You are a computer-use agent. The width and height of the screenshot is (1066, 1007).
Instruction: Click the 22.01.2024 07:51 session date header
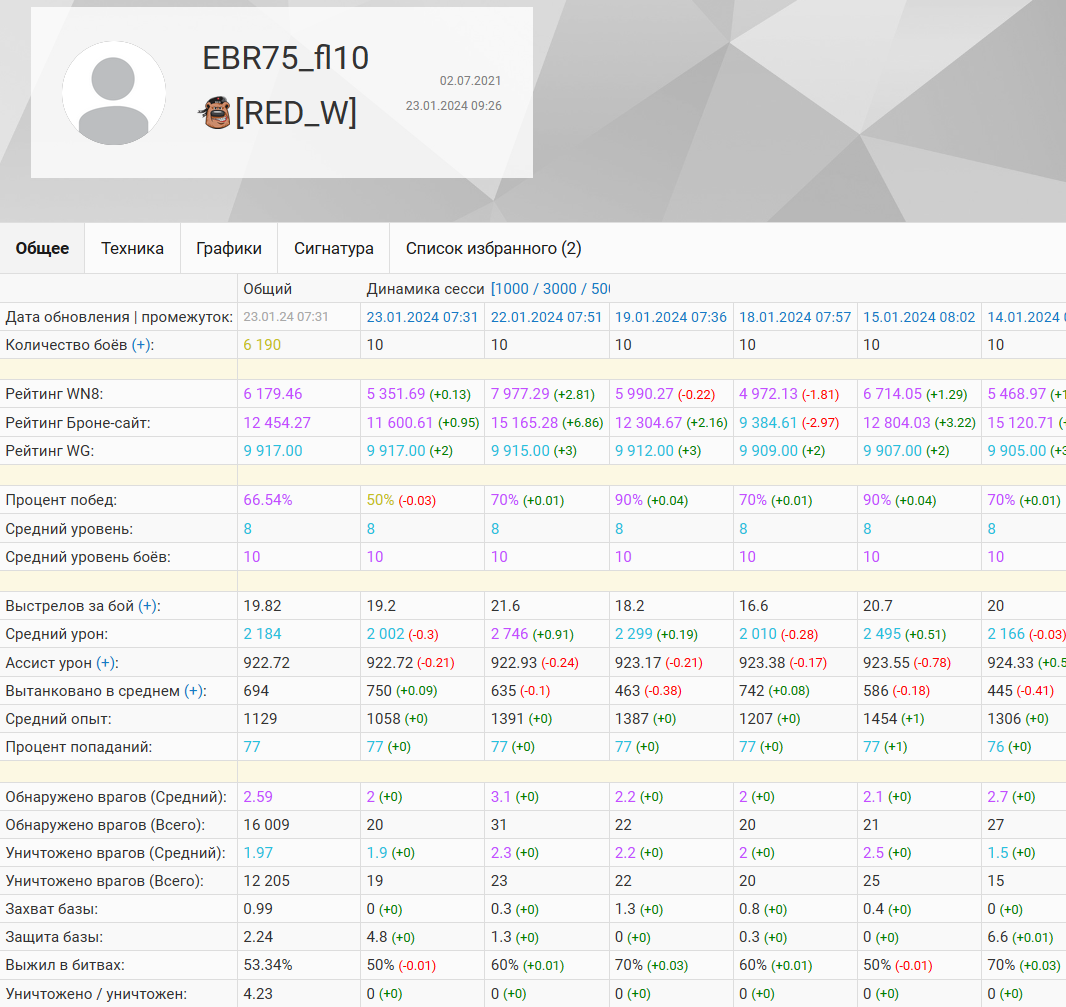[547, 317]
